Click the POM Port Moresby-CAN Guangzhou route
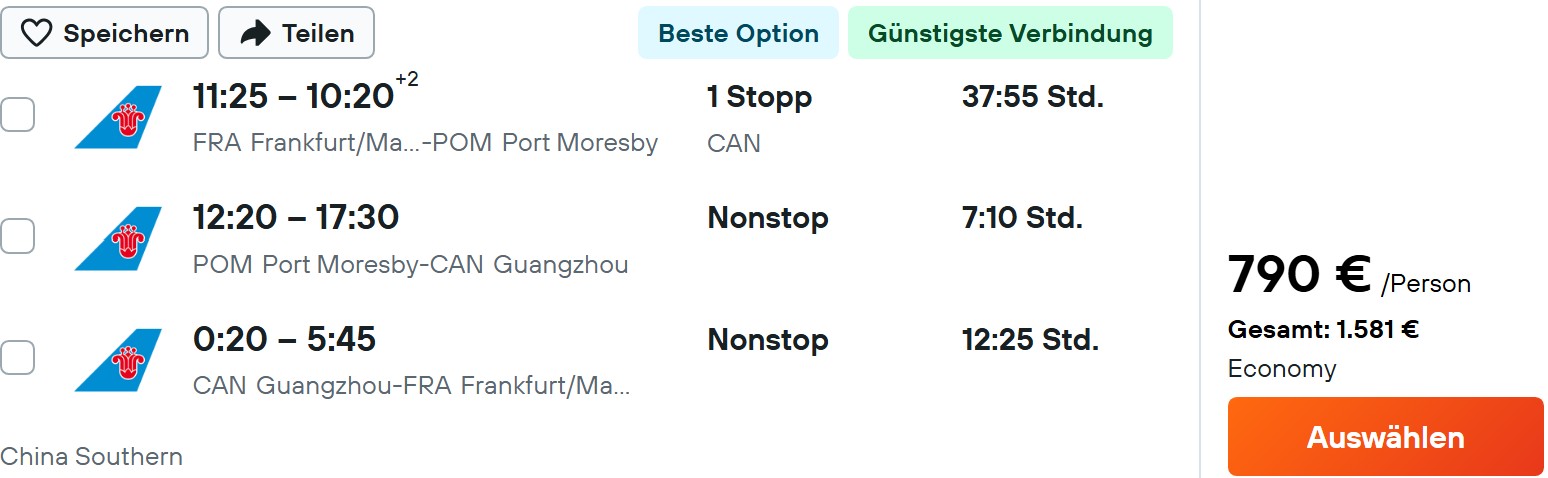Image resolution: width=1548 pixels, height=478 pixels. (410, 265)
